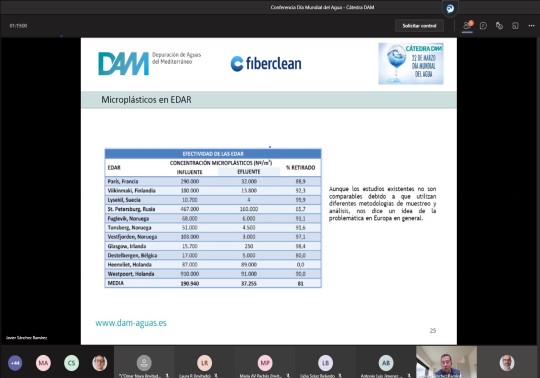540x378 pixels.
Task: Expand the +44 more participants bubble
Action: pos(15,363)
